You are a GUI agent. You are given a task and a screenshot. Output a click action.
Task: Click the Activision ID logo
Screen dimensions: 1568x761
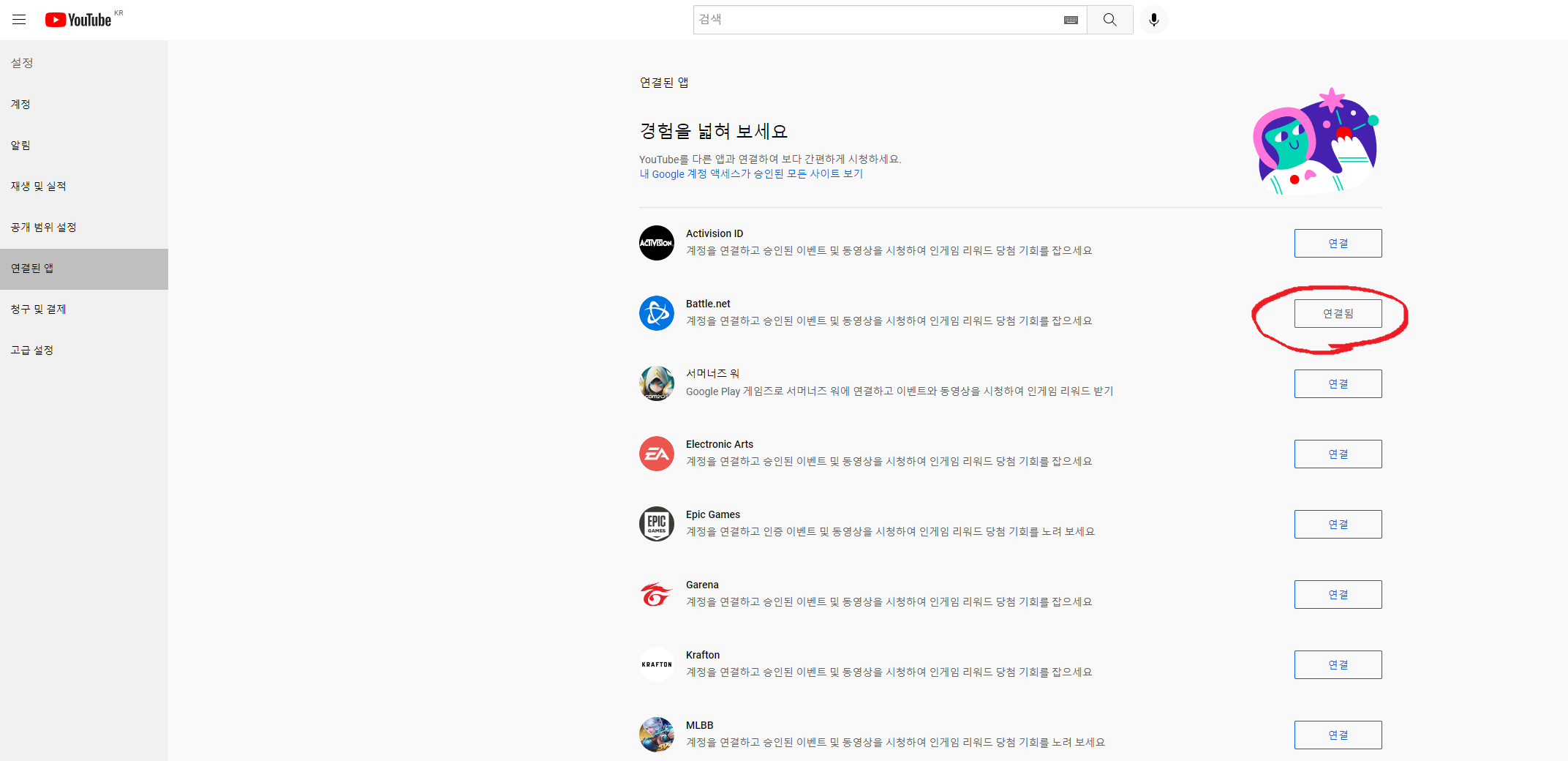tap(657, 243)
